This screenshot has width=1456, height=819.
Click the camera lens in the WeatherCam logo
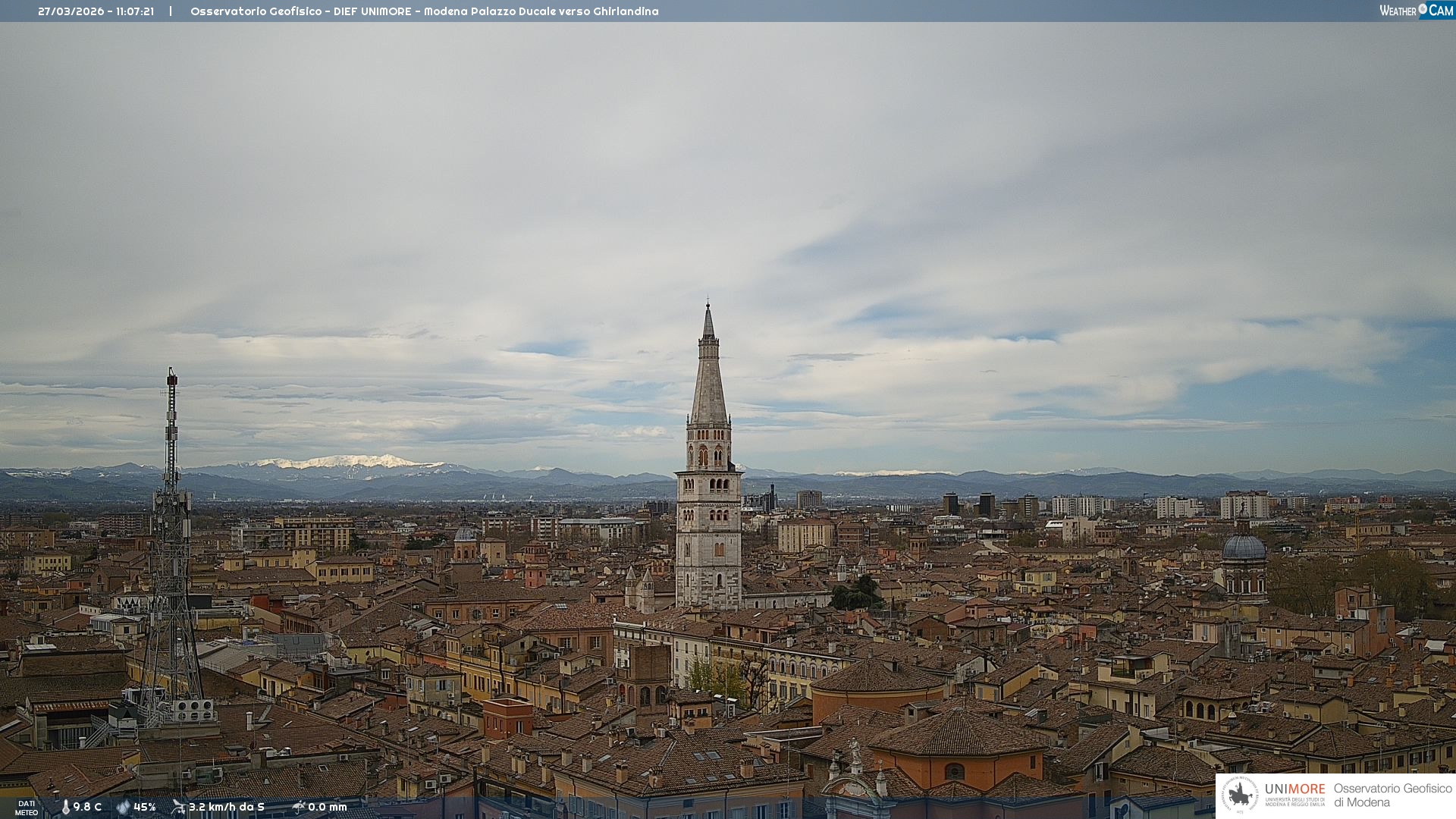click(x=1423, y=9)
